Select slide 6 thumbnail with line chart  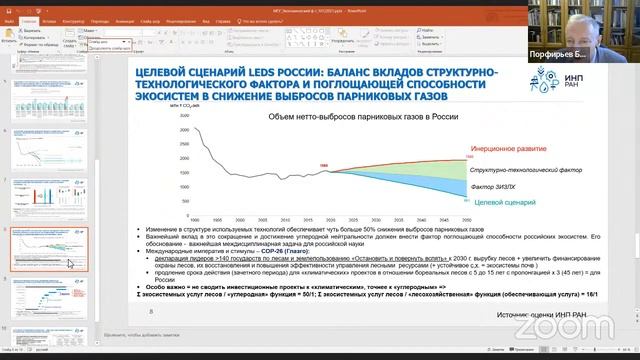[x=49, y=150]
